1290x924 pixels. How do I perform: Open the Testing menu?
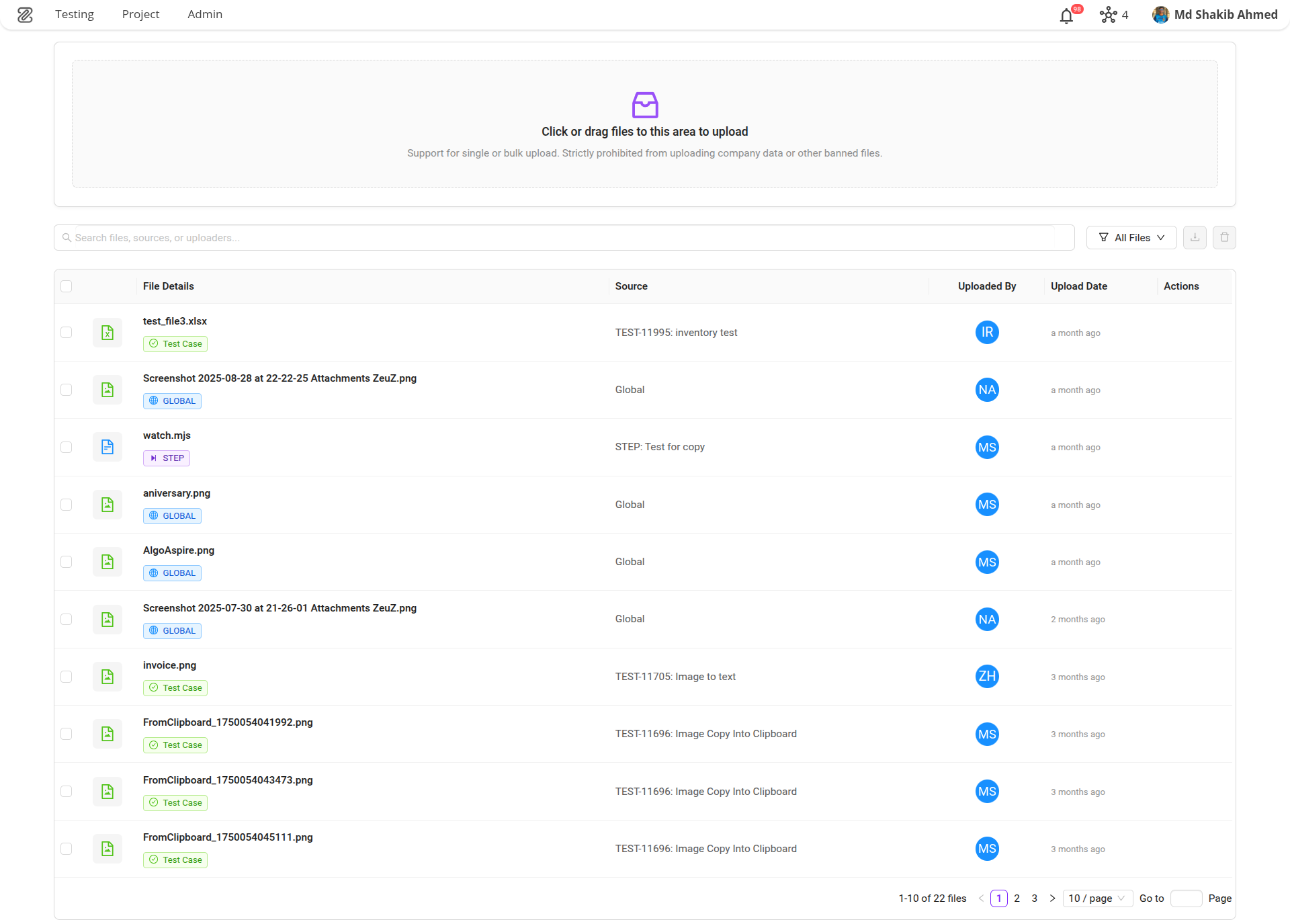click(75, 15)
